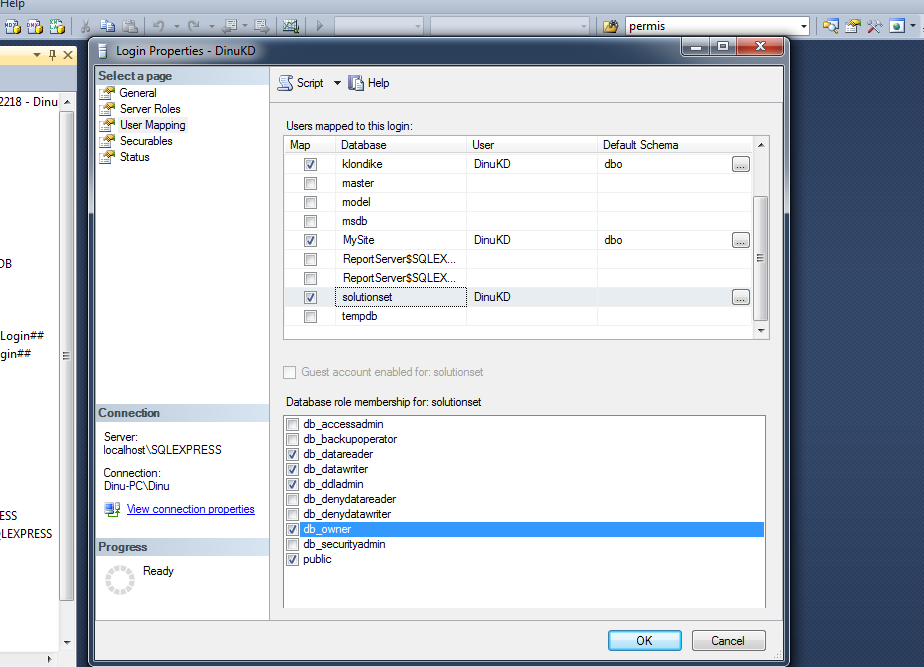
Task: Check the Map box for tempdb
Action: (x=310, y=316)
